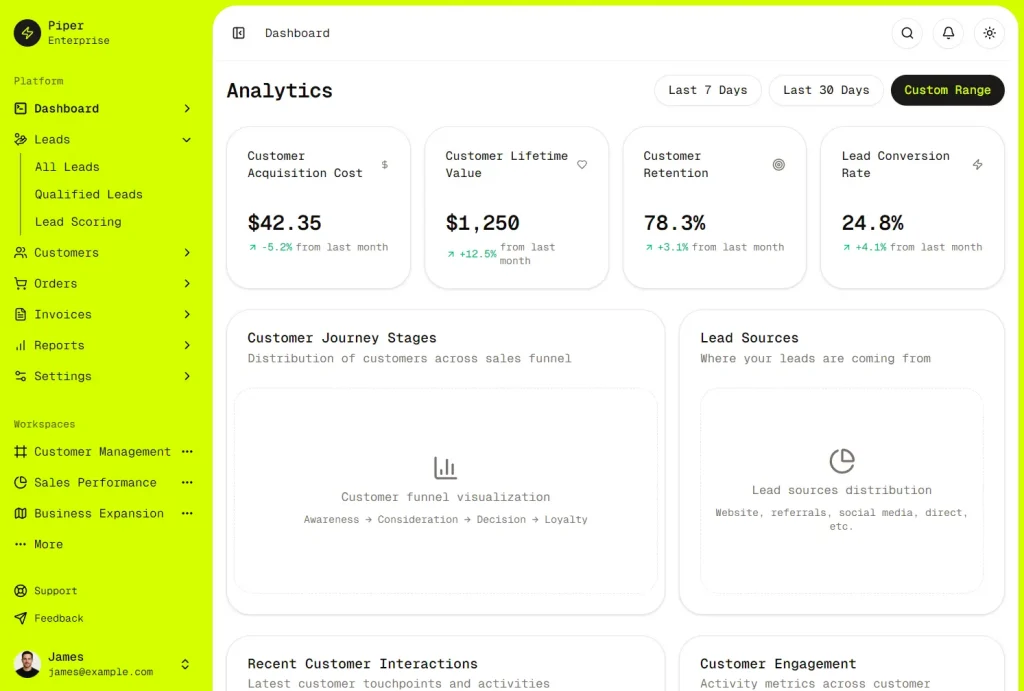The width and height of the screenshot is (1024, 691).
Task: Select the Last 30 Days filter
Action: tap(825, 90)
